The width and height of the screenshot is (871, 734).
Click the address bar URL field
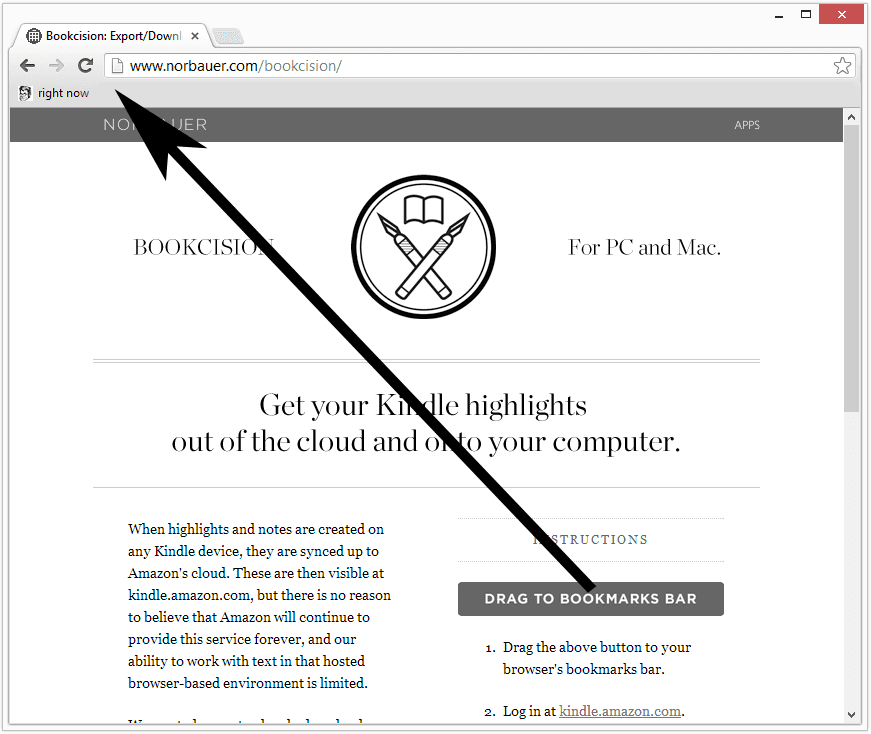pos(480,66)
